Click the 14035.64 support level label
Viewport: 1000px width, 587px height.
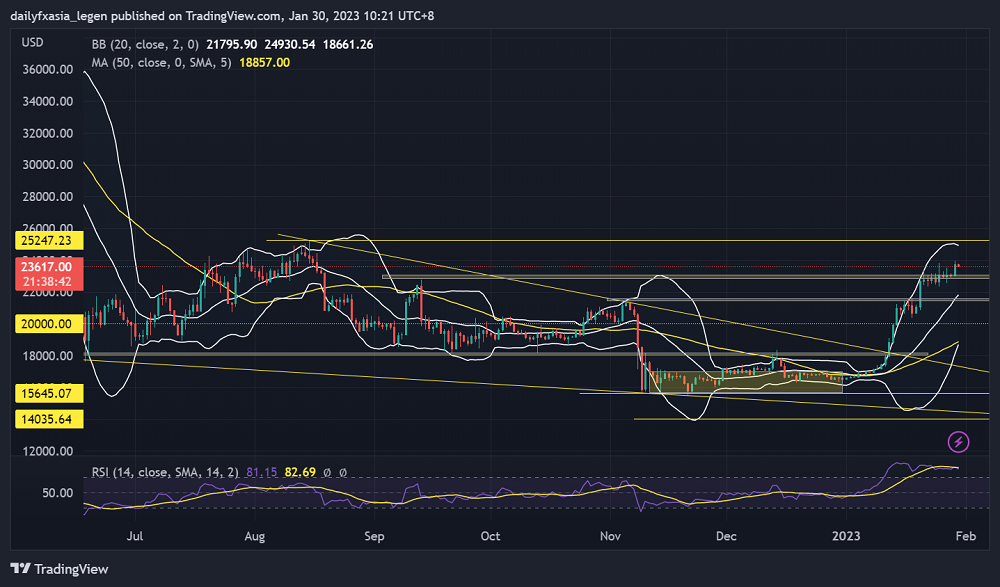49,419
